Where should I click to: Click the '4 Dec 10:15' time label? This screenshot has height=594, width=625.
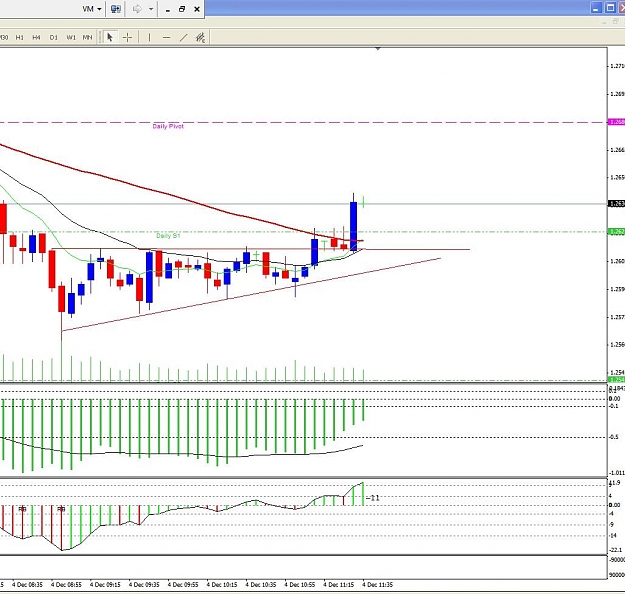222,585
